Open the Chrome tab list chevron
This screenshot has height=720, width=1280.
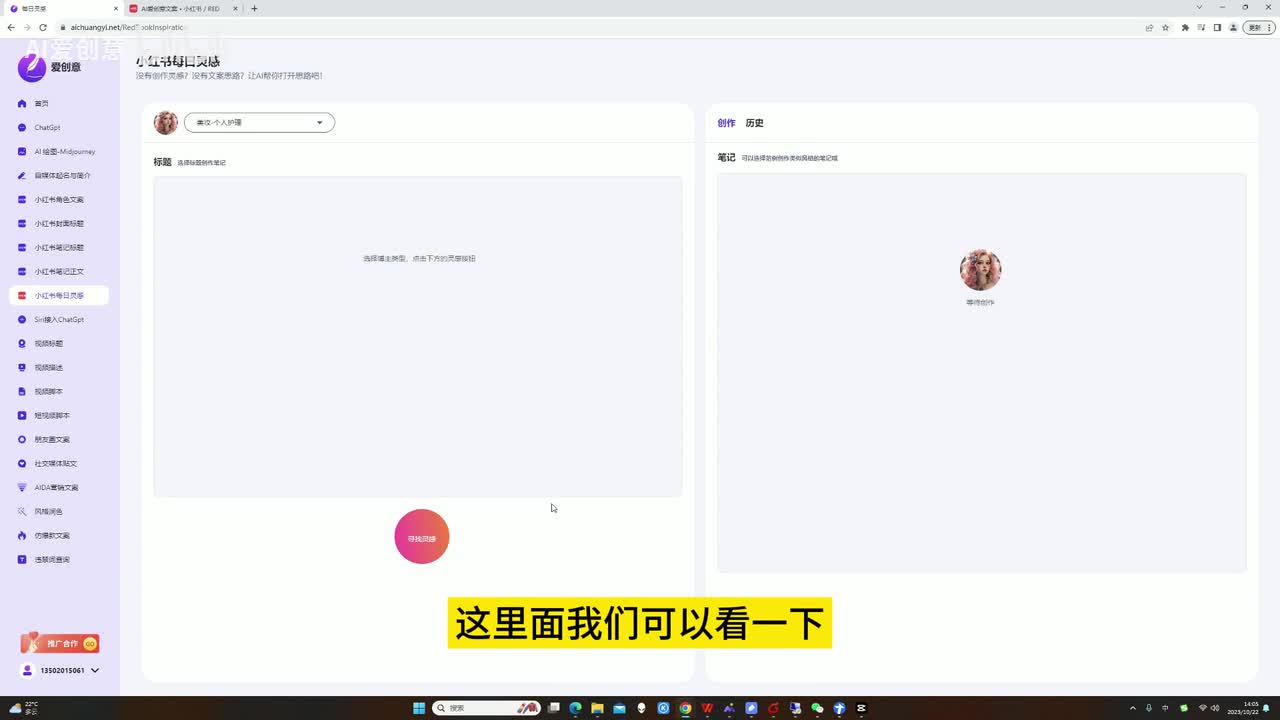pos(1199,8)
